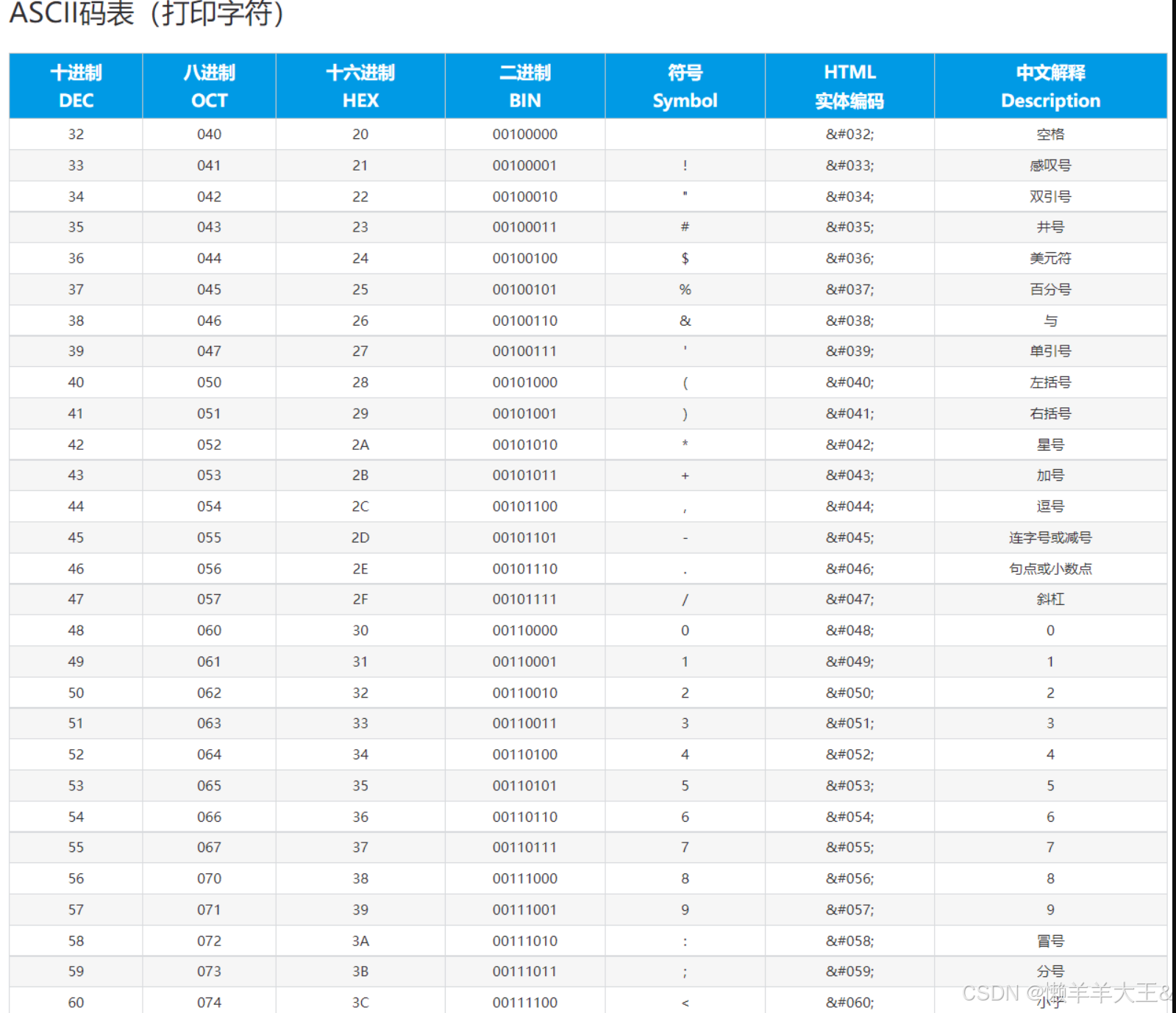Click the binary value 00110110

525,817
